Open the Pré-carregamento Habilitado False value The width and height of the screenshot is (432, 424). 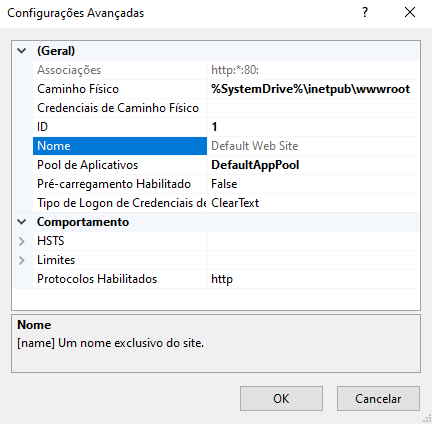click(313, 184)
